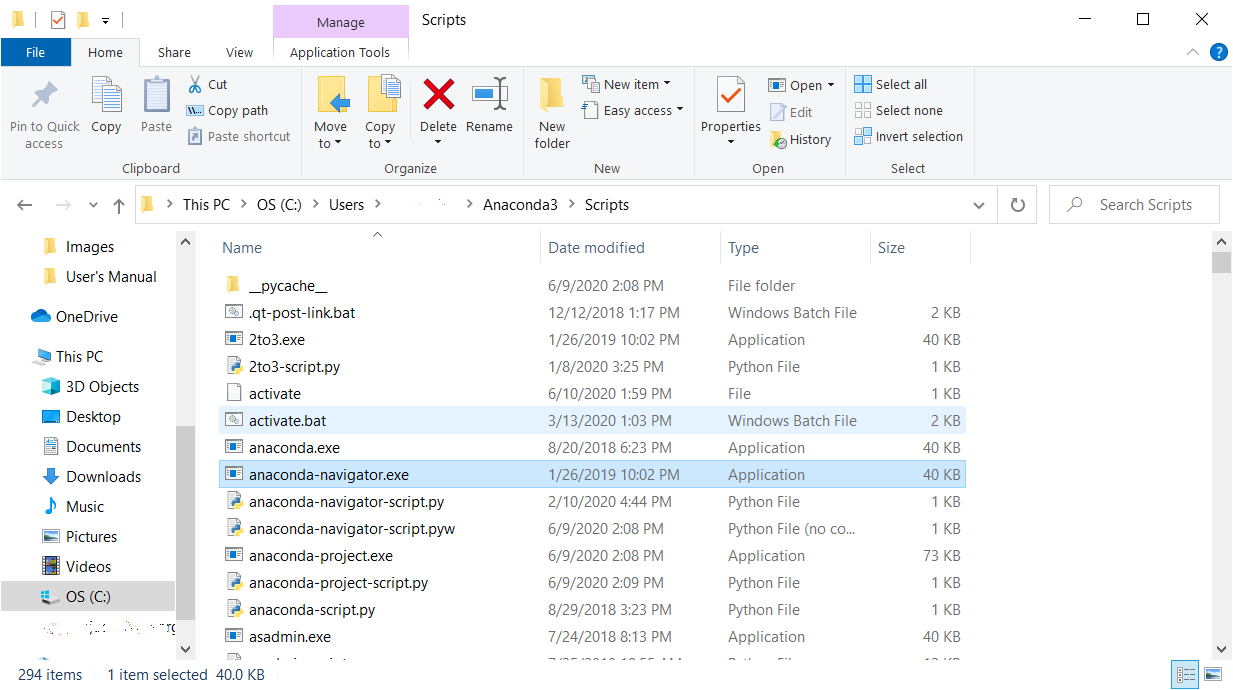Click Invert selection in the Select group

click(x=908, y=136)
